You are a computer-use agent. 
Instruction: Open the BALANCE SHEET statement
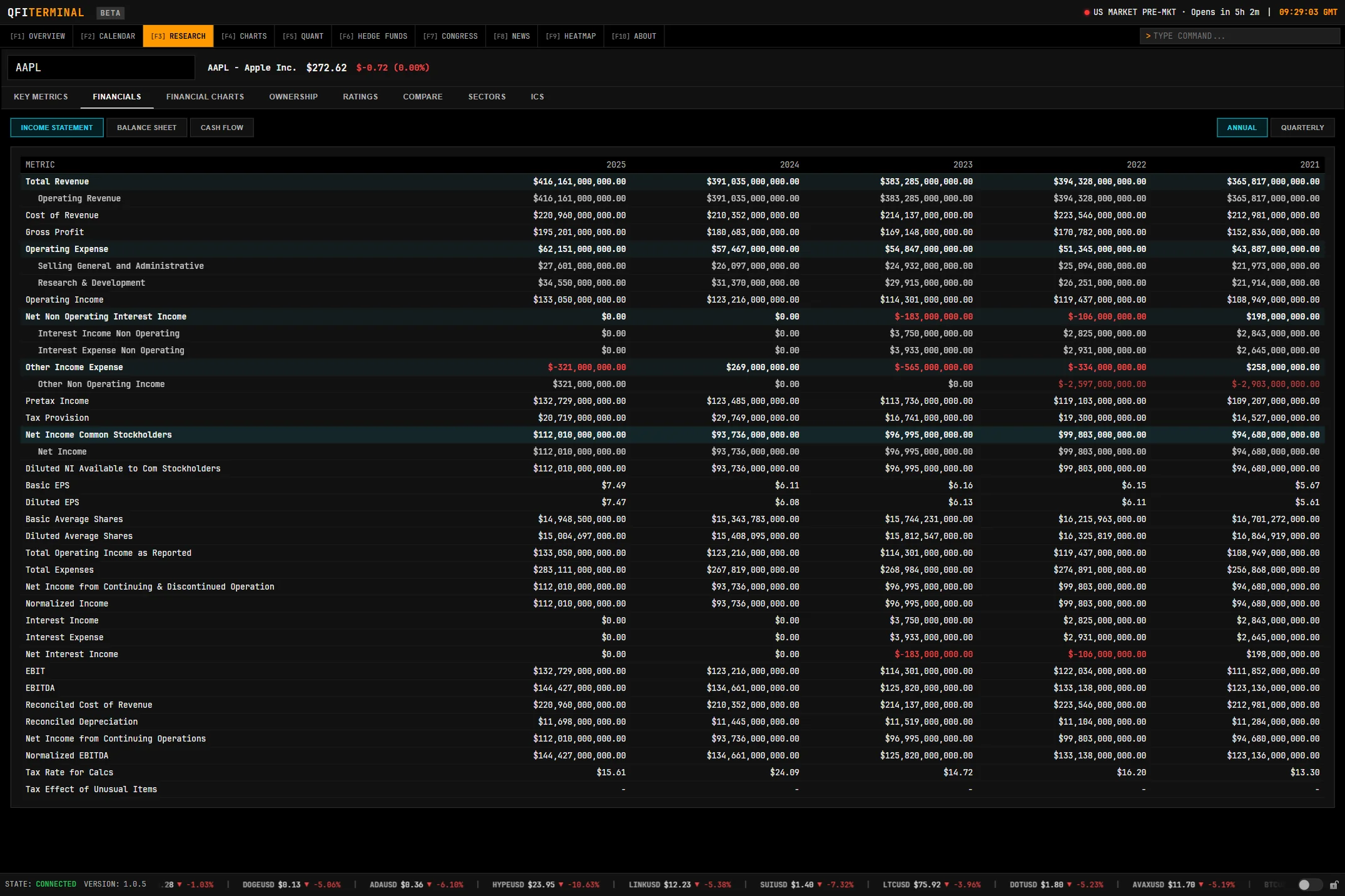coord(146,128)
